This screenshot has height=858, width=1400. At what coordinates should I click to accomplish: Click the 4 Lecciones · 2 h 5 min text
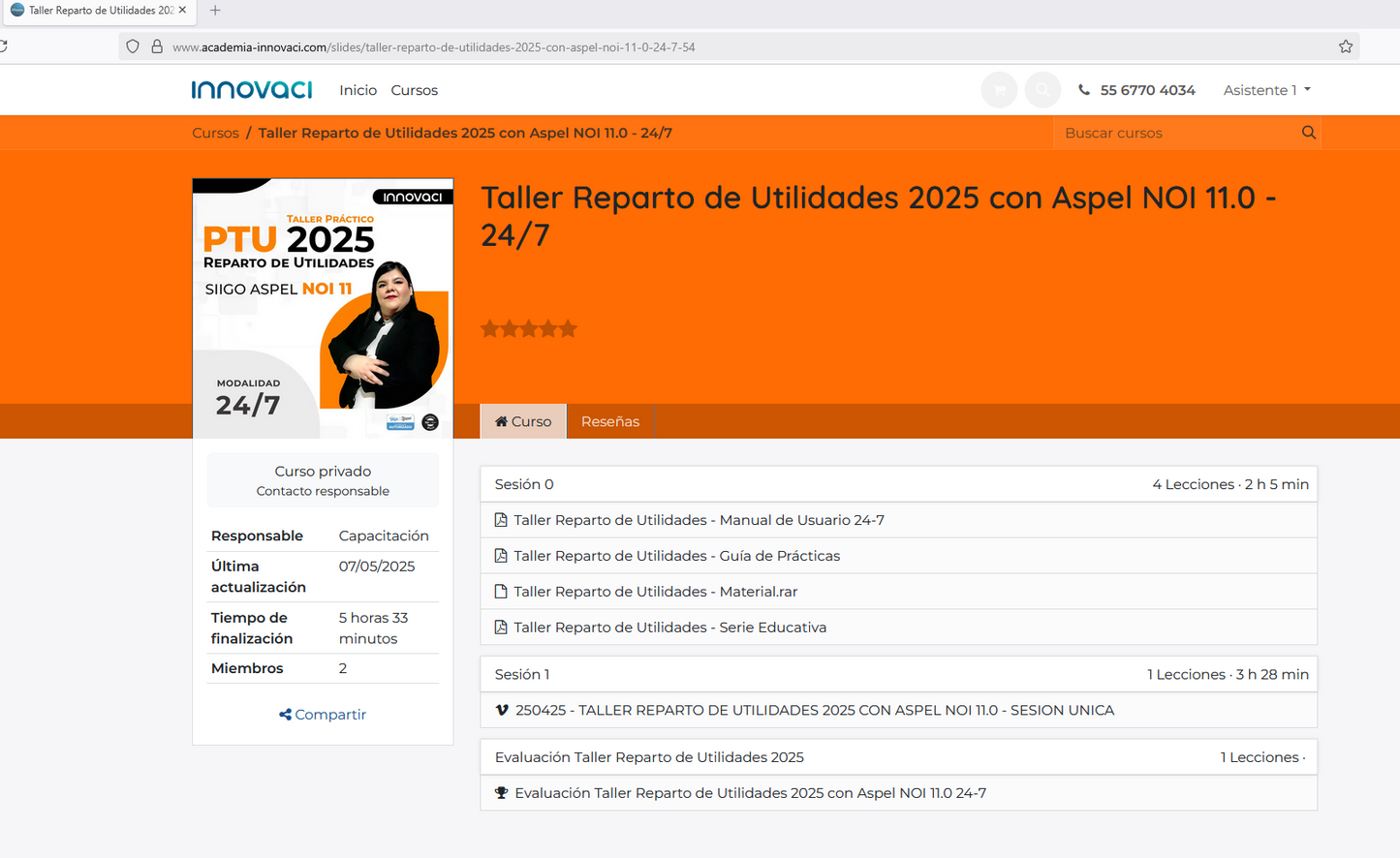click(1230, 484)
